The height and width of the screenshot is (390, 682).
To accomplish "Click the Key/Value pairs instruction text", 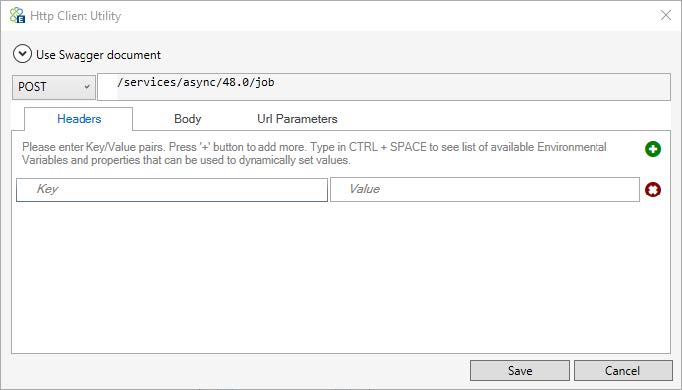I will click(x=314, y=153).
